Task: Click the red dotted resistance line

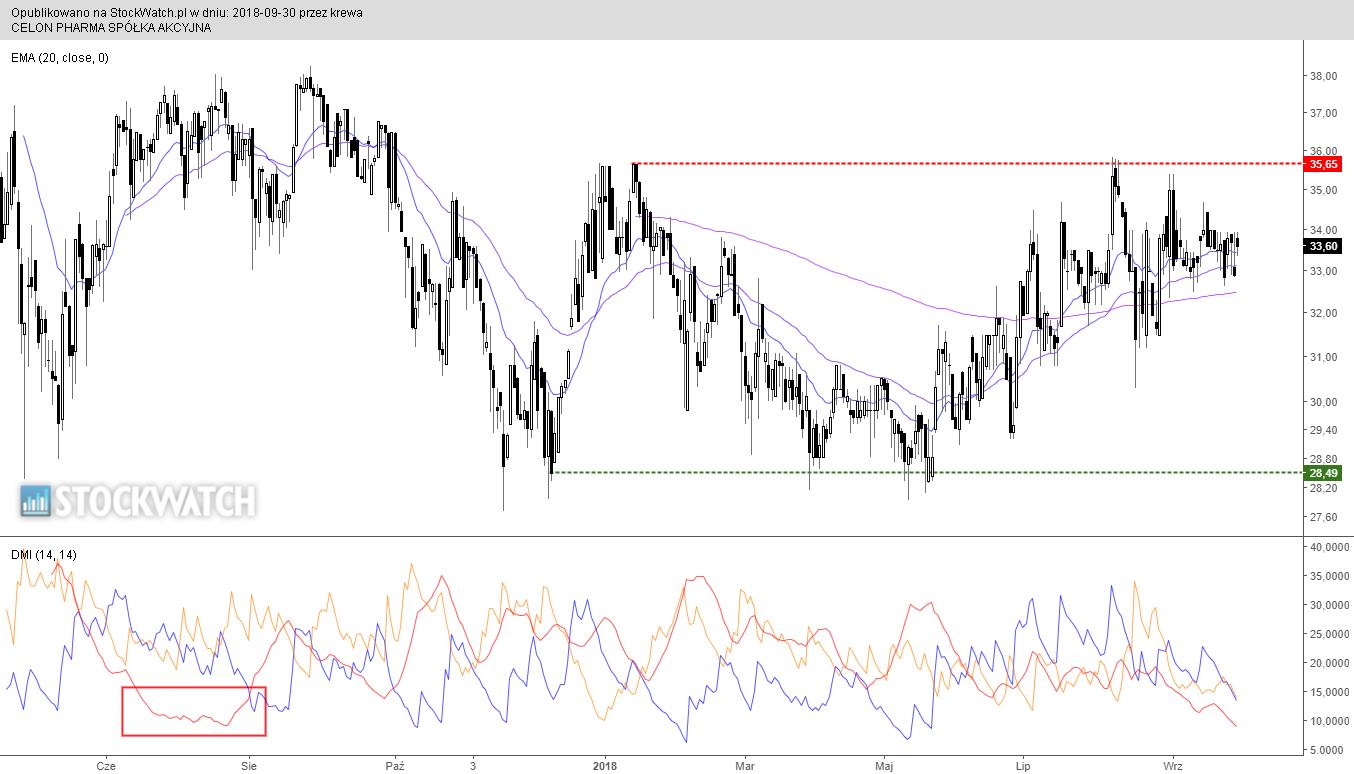Action: click(968, 163)
